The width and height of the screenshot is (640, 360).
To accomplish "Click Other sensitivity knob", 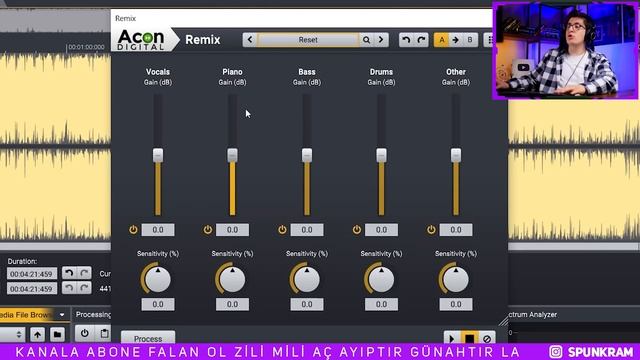I will pos(456,279).
